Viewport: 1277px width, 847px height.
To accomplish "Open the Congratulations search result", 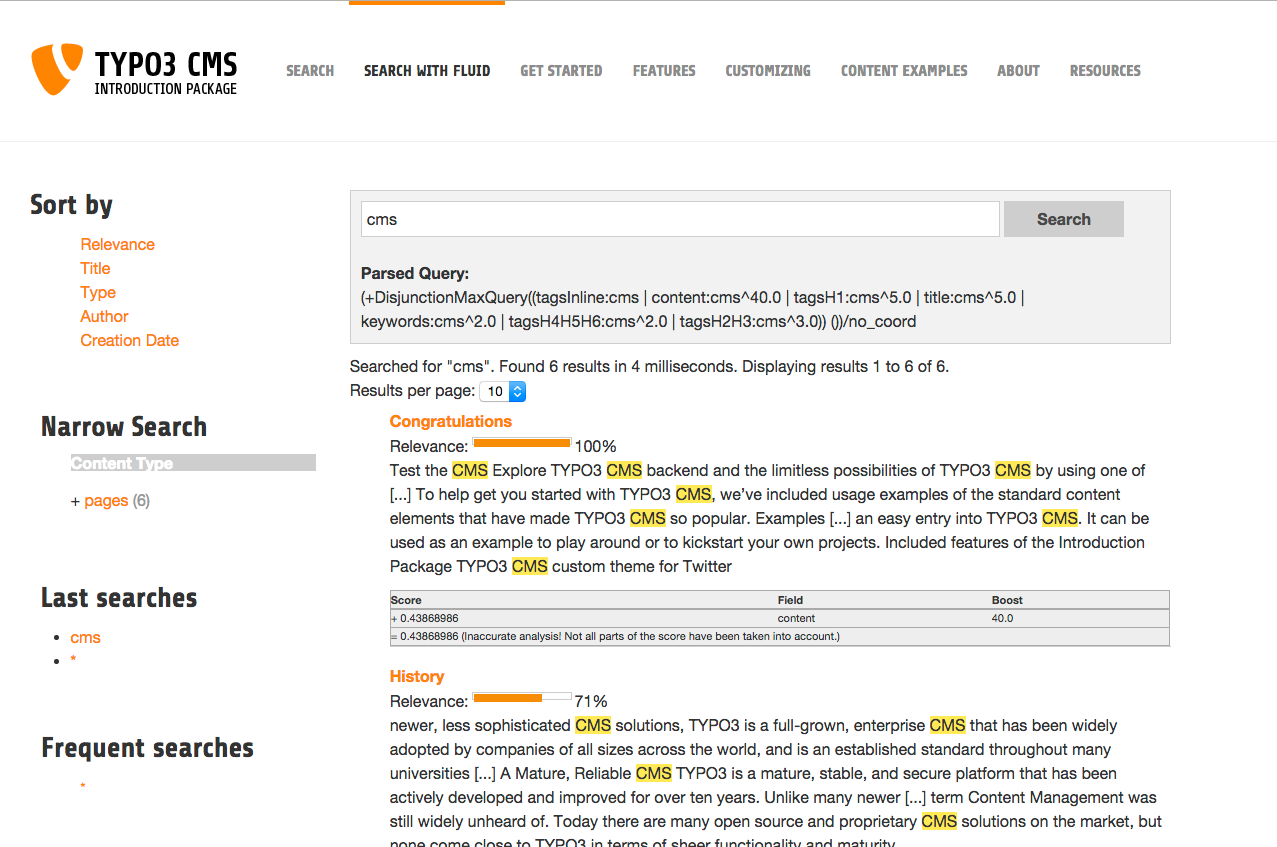I will click(x=450, y=421).
